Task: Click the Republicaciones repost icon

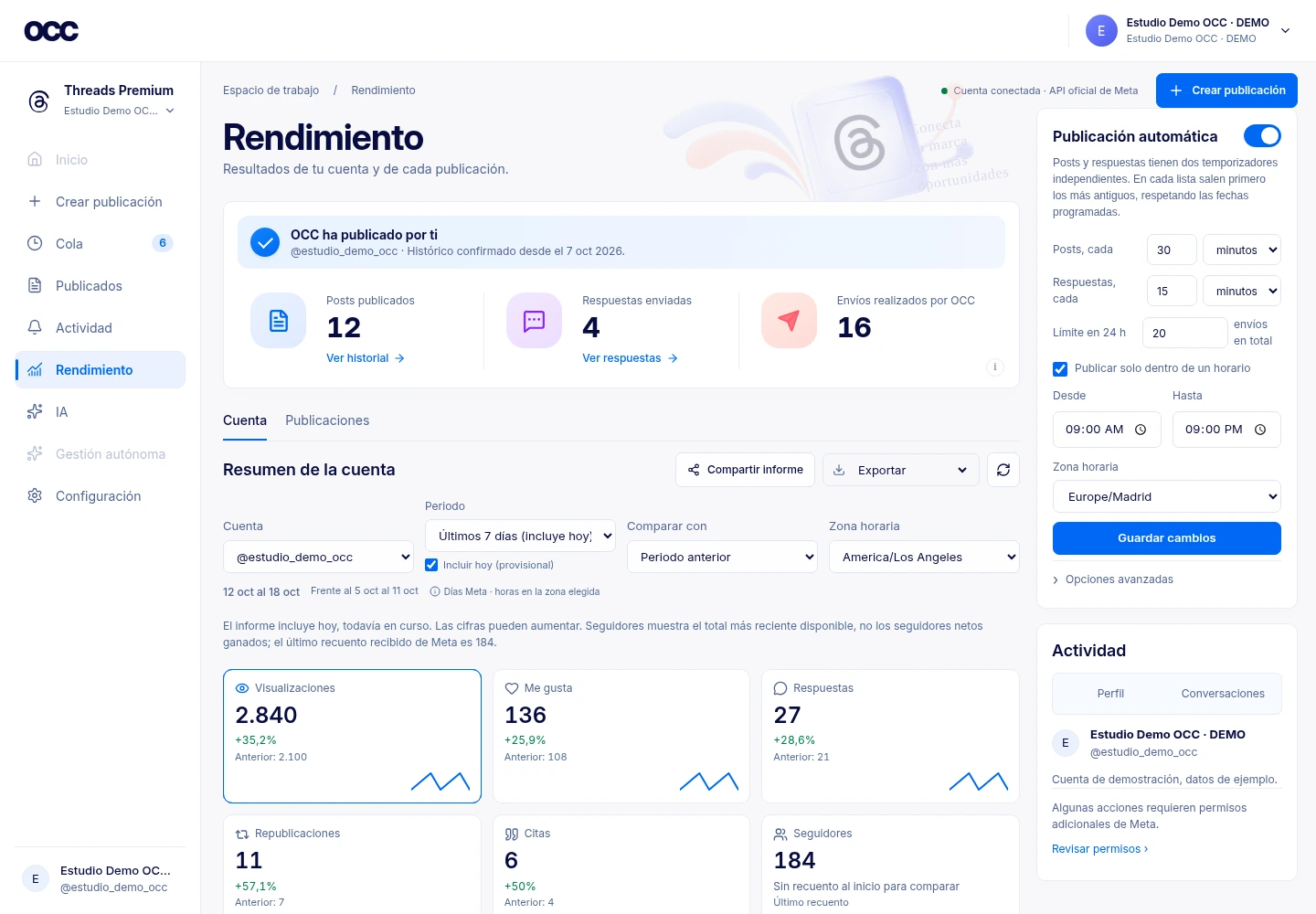Action: [242, 834]
